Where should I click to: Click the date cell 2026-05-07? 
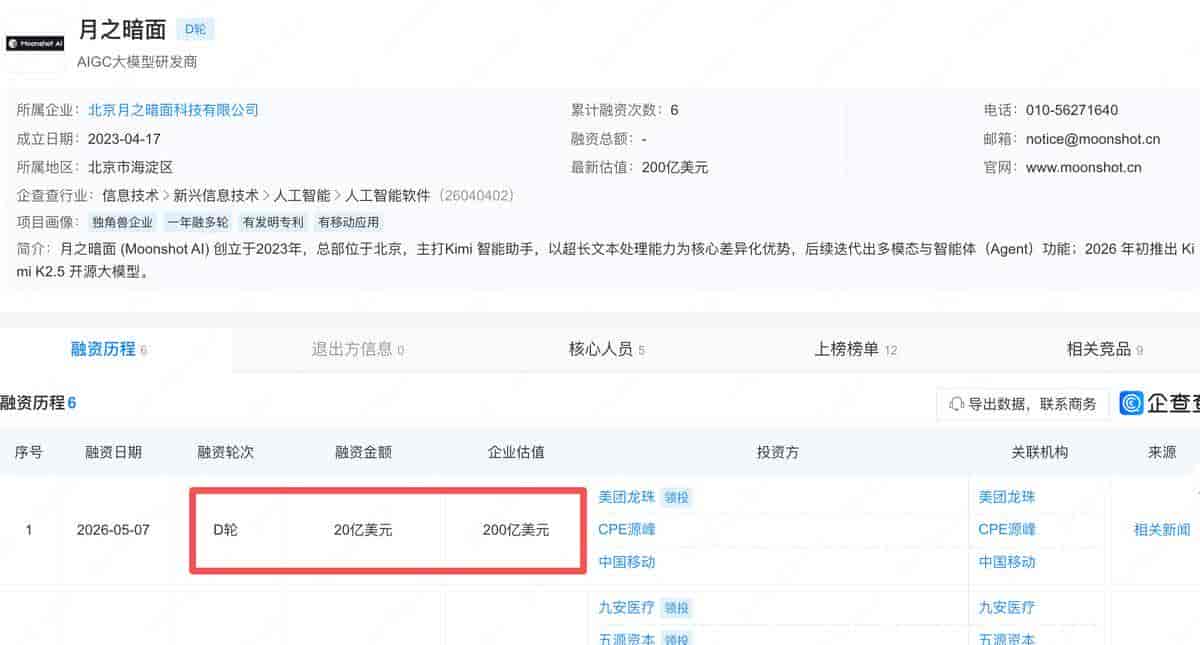(x=113, y=530)
